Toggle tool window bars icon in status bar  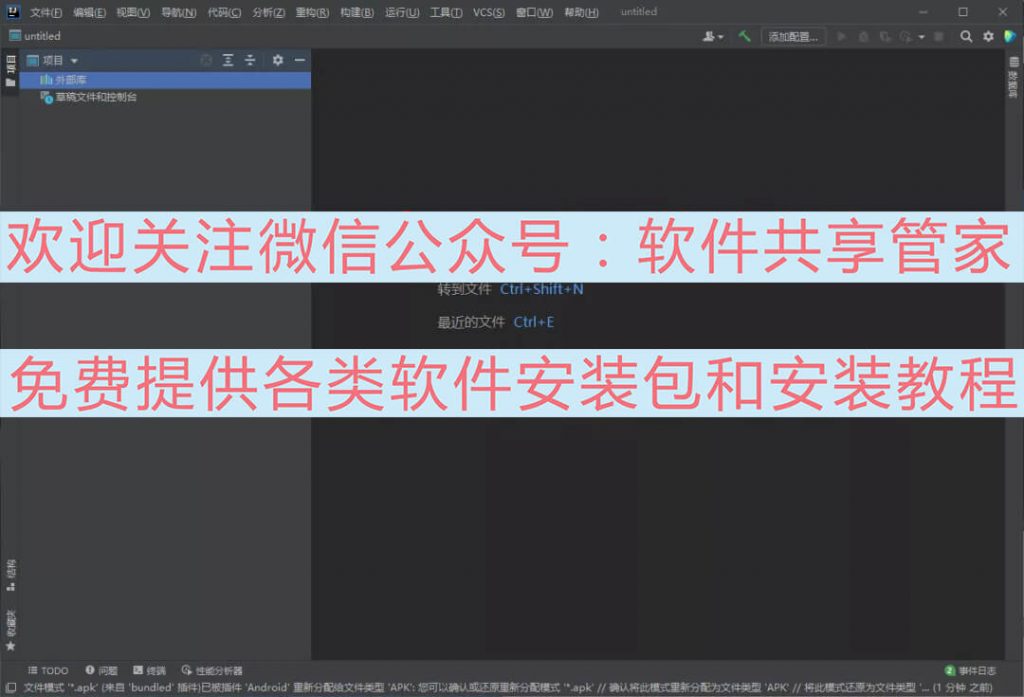click(x=11, y=687)
